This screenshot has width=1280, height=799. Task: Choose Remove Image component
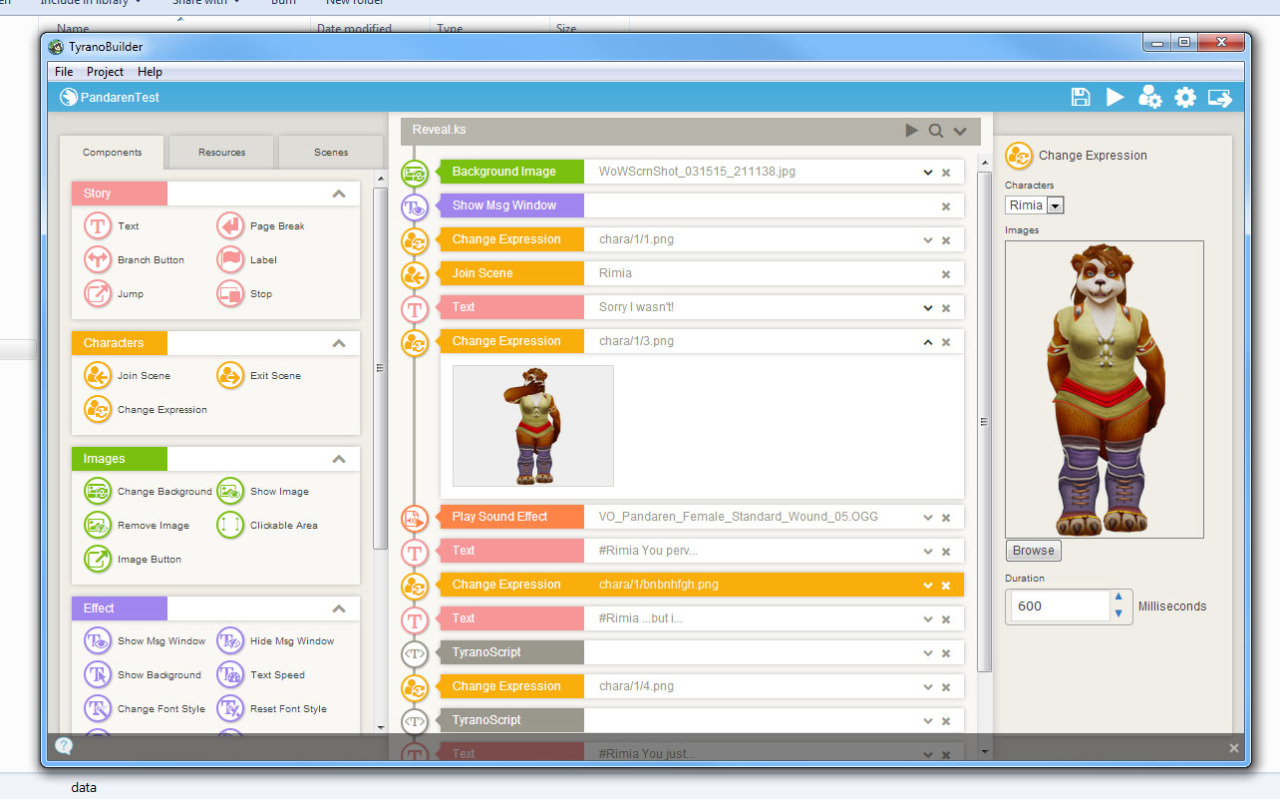(137, 526)
